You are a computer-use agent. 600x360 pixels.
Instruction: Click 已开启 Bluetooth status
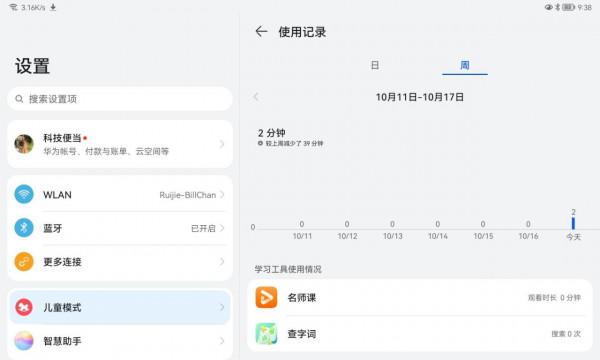tap(203, 228)
